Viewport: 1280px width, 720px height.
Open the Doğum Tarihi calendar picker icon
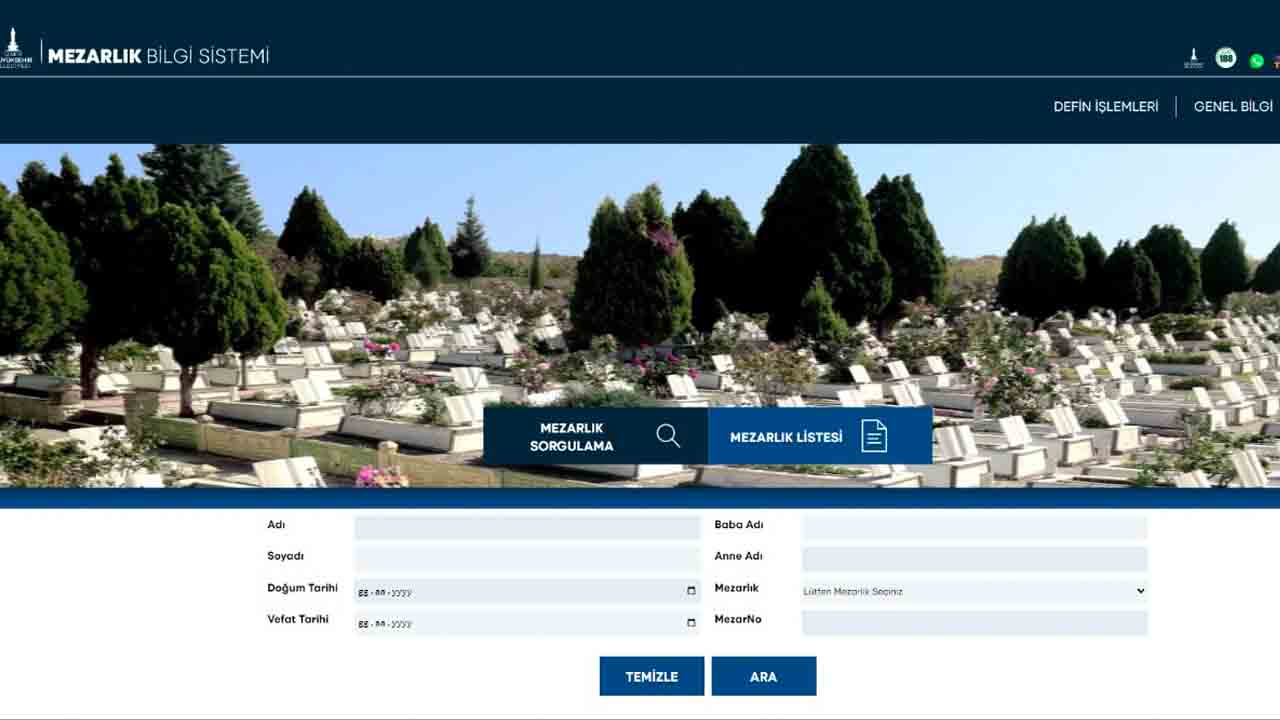pyautogui.click(x=691, y=591)
